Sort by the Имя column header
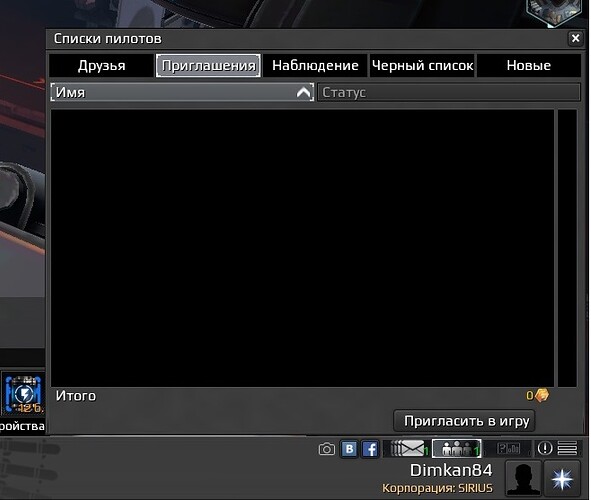Image resolution: width=591 pixels, height=500 pixels. [182, 92]
